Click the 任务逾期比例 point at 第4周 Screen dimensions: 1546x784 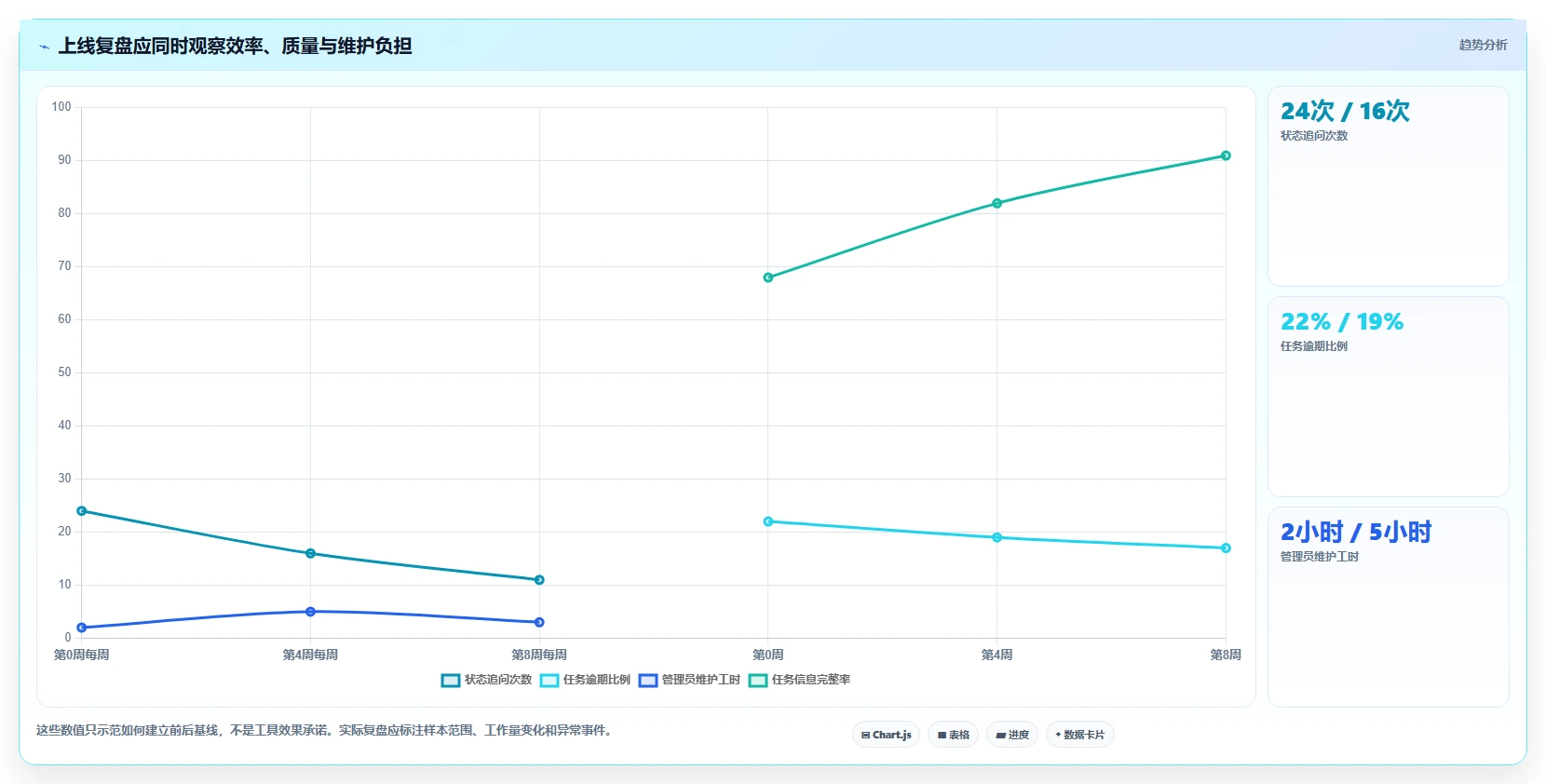(997, 537)
